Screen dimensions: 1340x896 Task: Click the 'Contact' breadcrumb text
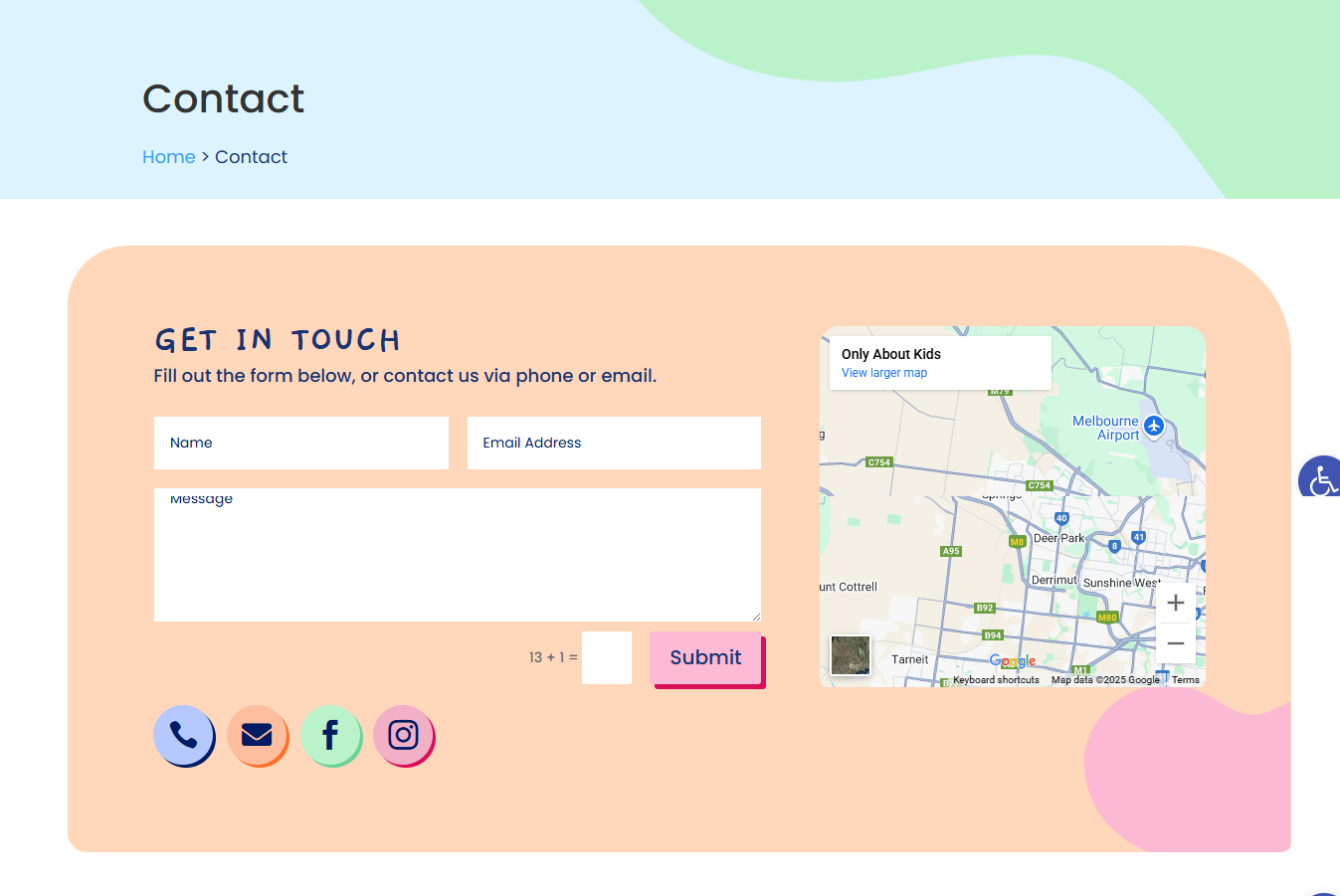pyautogui.click(x=251, y=157)
